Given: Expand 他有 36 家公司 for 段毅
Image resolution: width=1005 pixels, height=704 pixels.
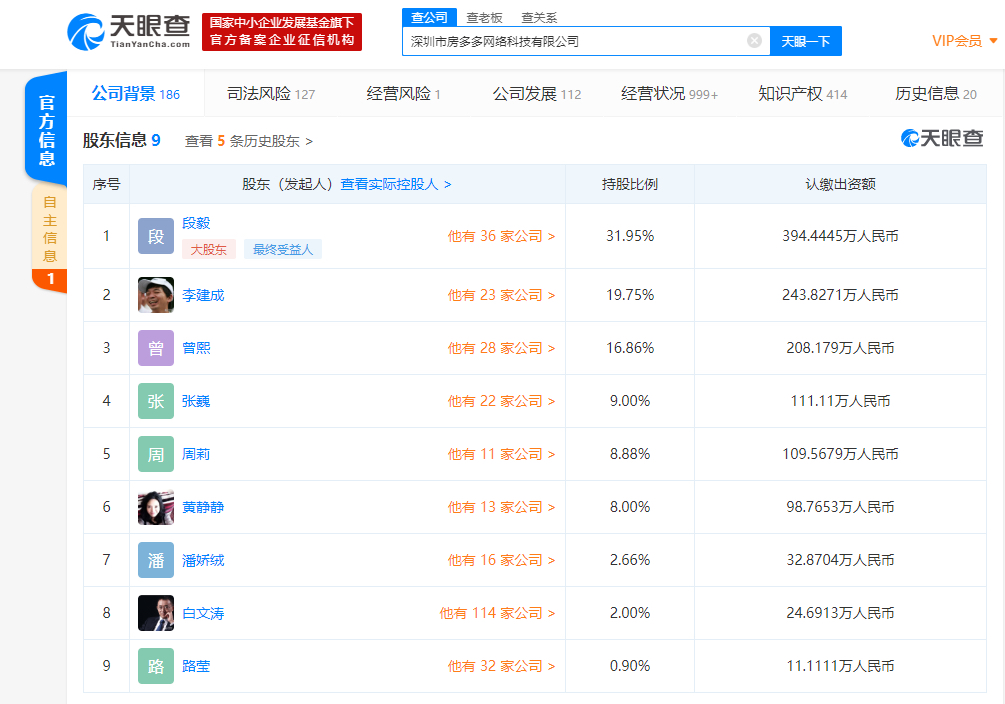Looking at the screenshot, I should (501, 236).
